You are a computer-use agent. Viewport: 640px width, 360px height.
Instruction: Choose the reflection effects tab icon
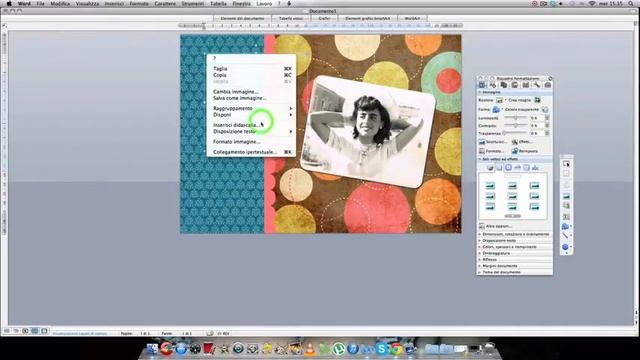(x=517, y=168)
